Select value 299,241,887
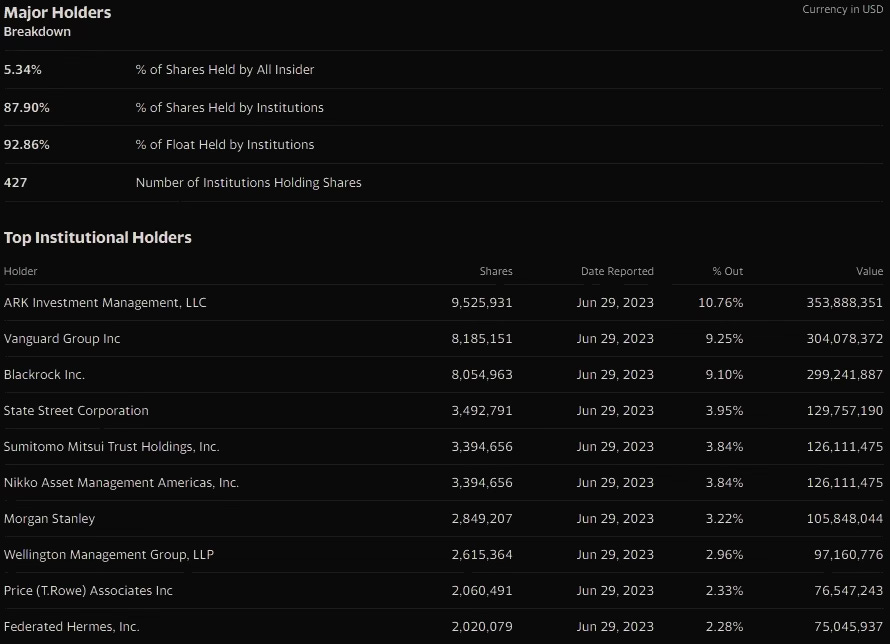 pyautogui.click(x=845, y=375)
